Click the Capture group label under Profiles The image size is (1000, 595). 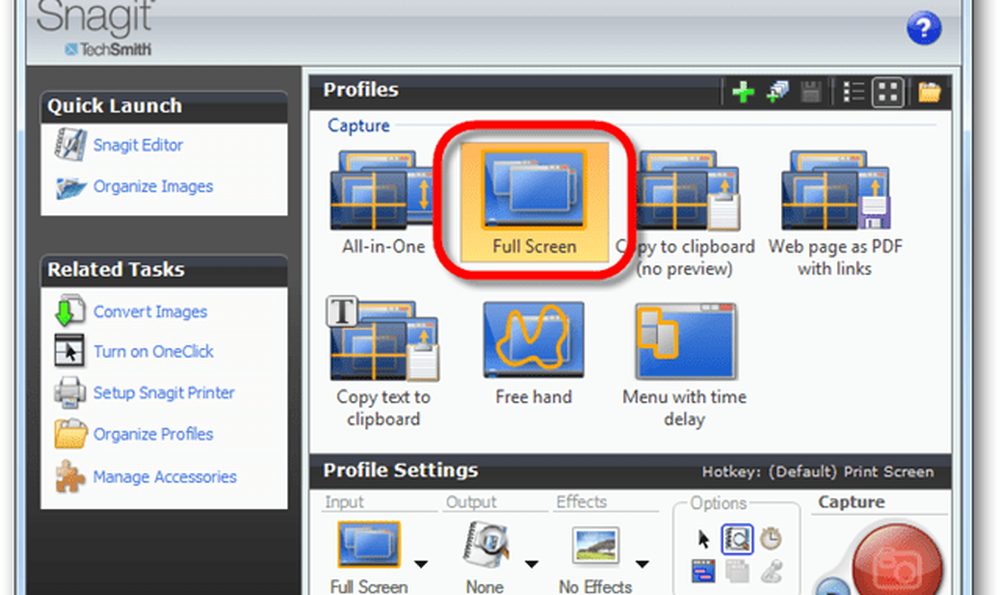tap(358, 125)
